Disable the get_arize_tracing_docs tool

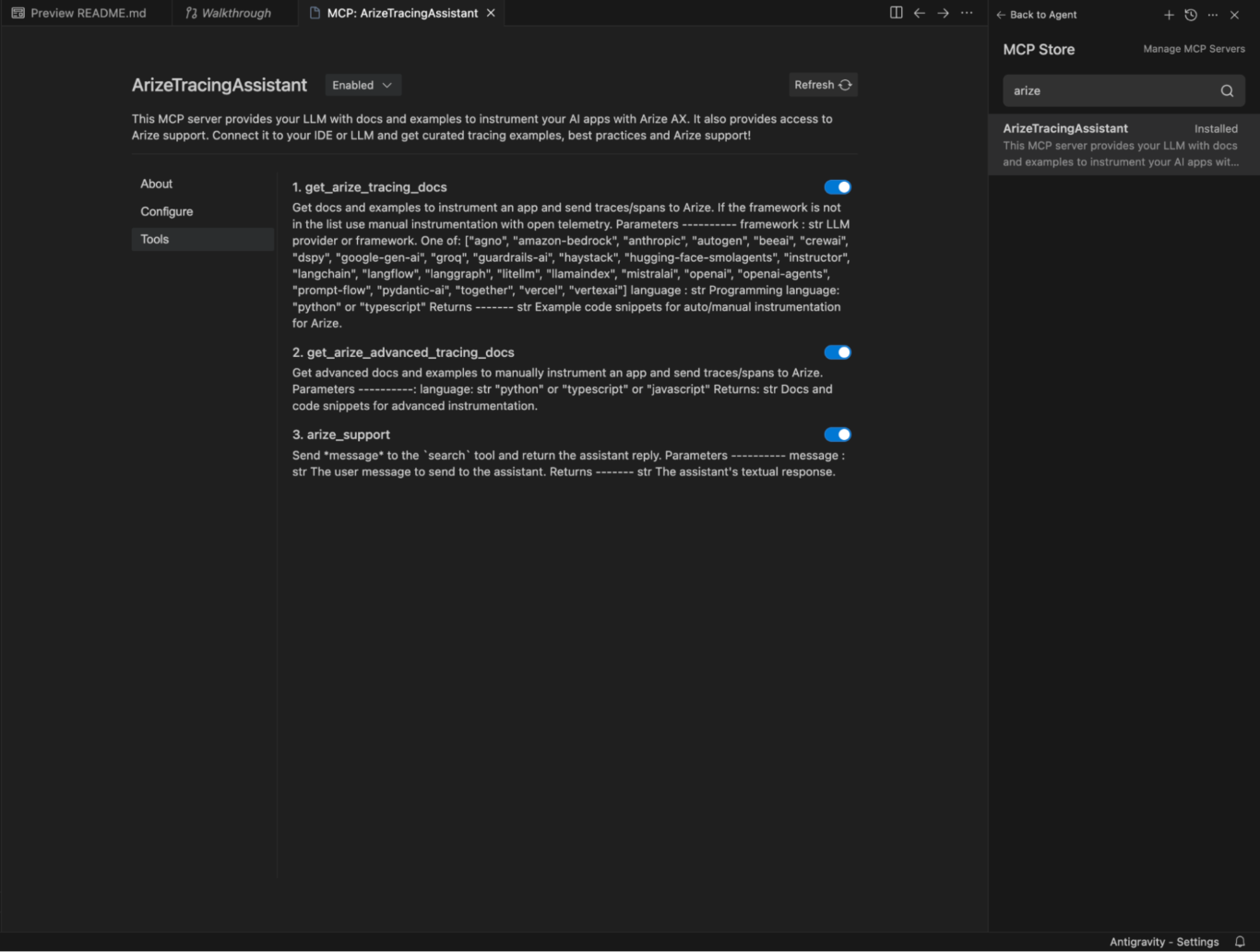coord(838,186)
